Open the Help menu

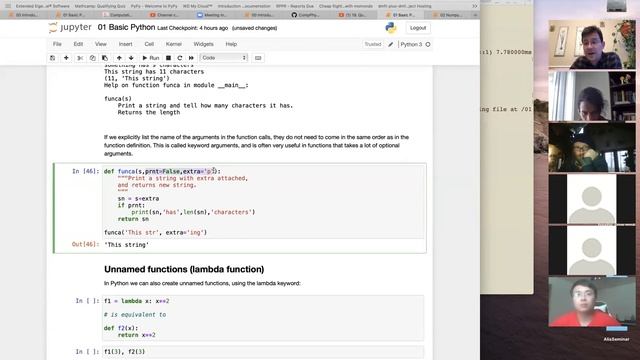coord(231,44)
